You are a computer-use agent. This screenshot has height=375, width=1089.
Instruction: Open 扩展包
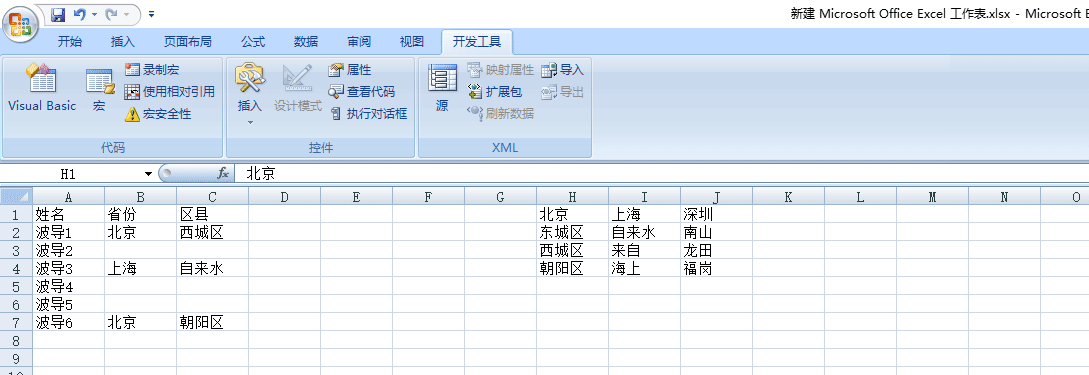point(494,92)
